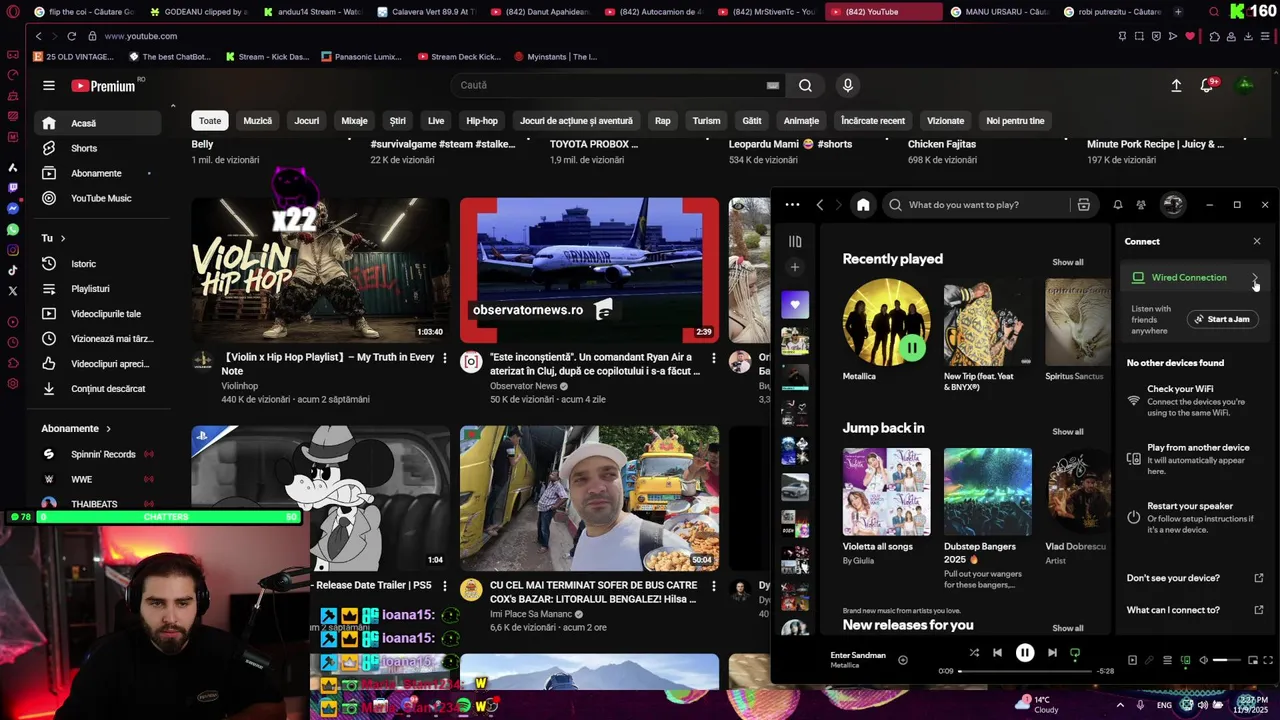Screen dimensions: 1280x720
Task: Click the Spotify track progress bar
Action: 1025,671
